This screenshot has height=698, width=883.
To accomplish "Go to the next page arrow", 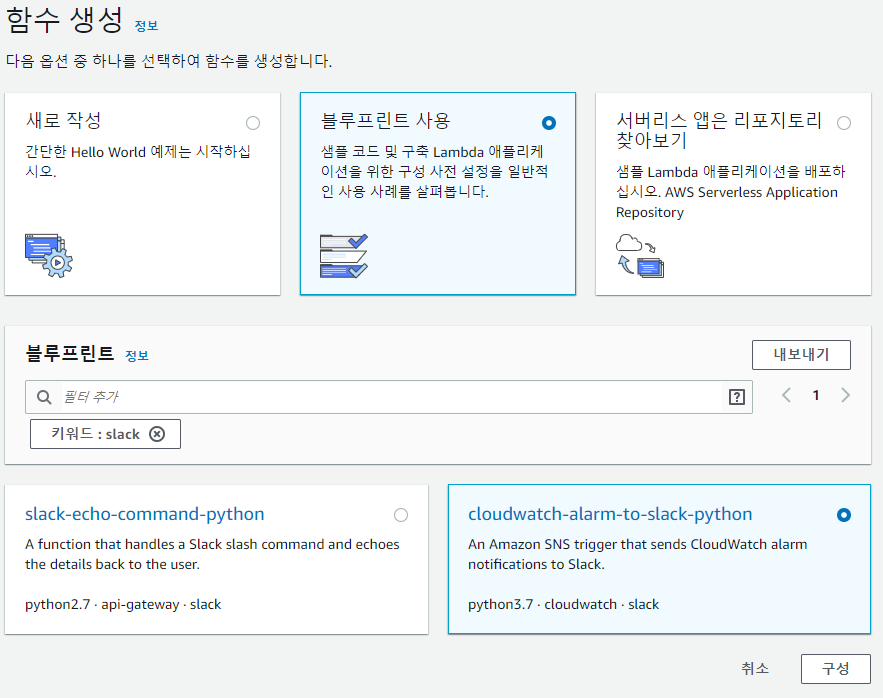I will tap(845, 395).
